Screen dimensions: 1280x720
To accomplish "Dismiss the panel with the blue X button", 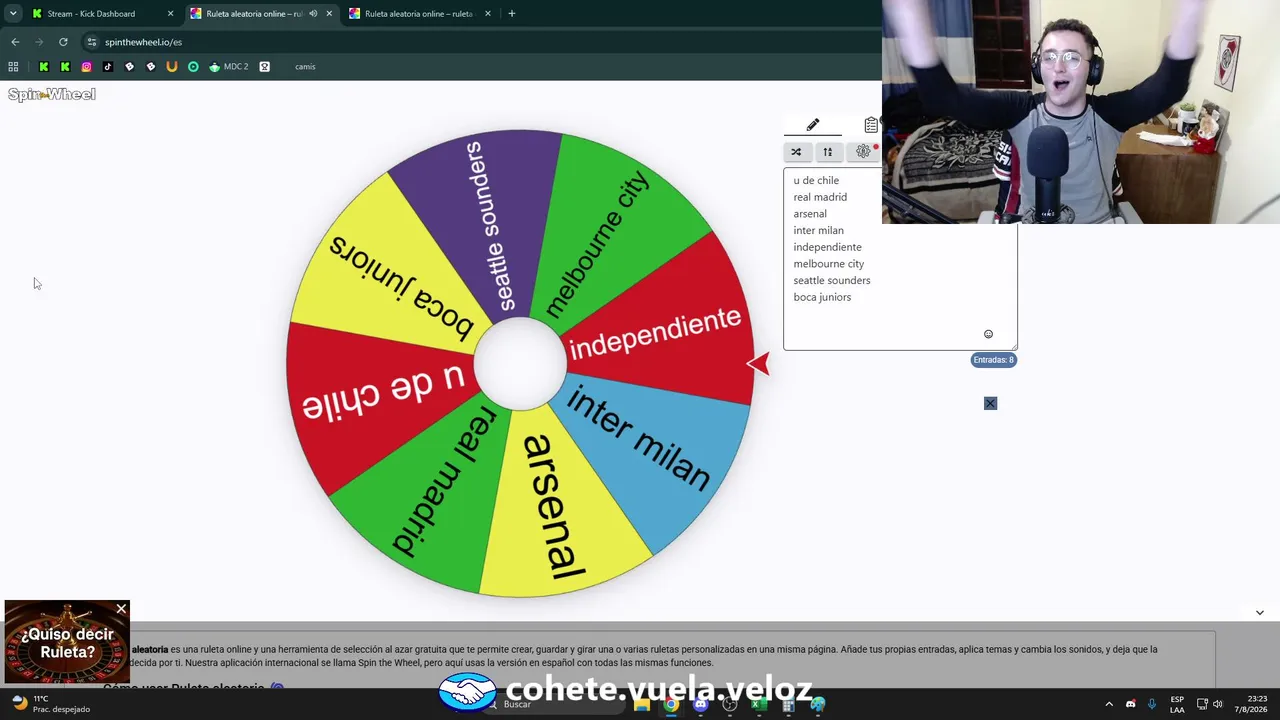I will coord(990,403).
